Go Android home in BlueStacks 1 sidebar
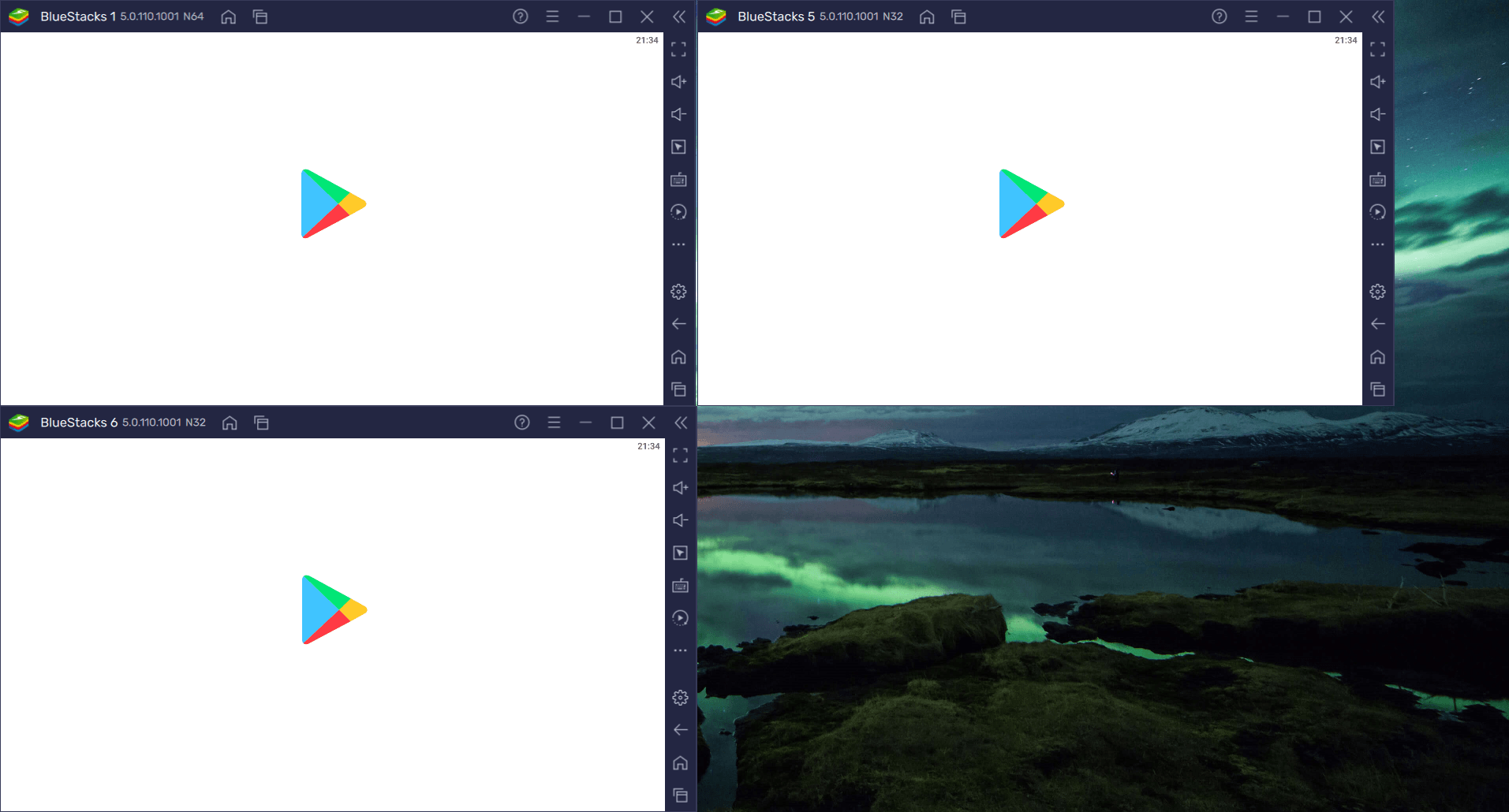1509x812 pixels. (678, 357)
